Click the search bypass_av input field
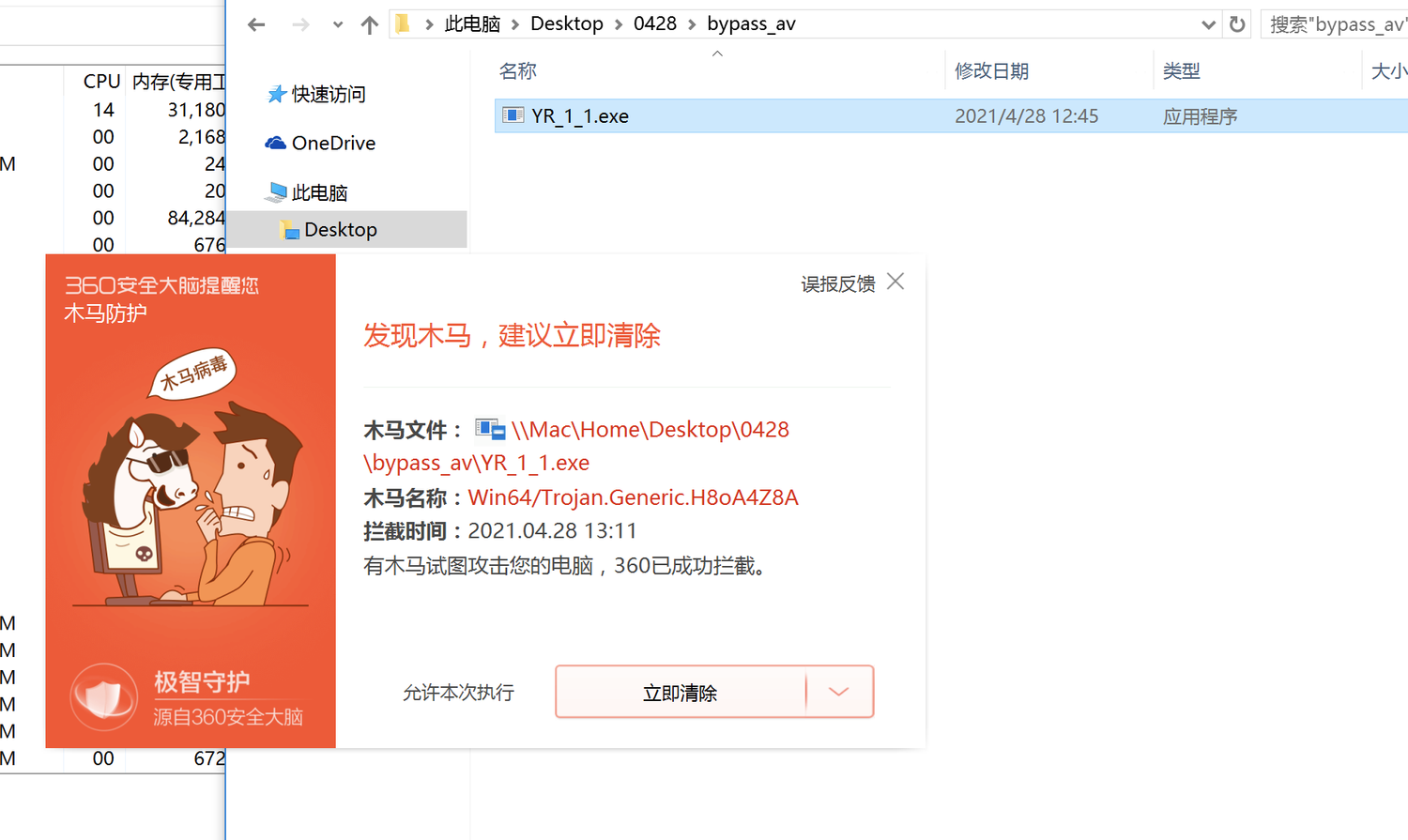The height and width of the screenshot is (840, 1408). [1334, 24]
